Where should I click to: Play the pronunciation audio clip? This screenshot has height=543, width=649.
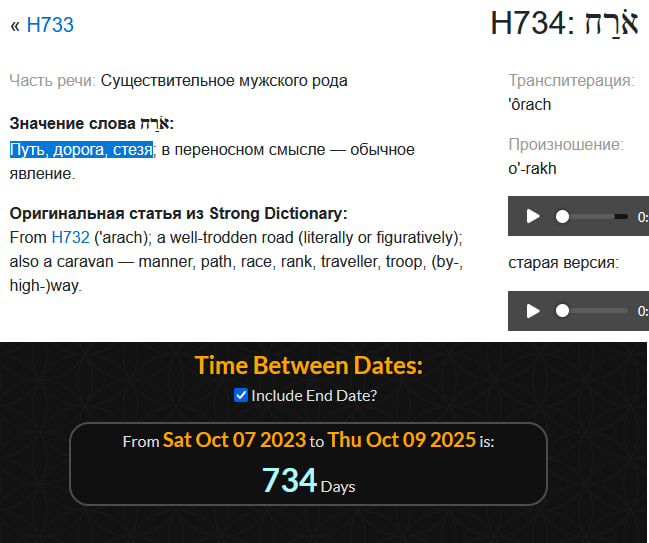532,216
